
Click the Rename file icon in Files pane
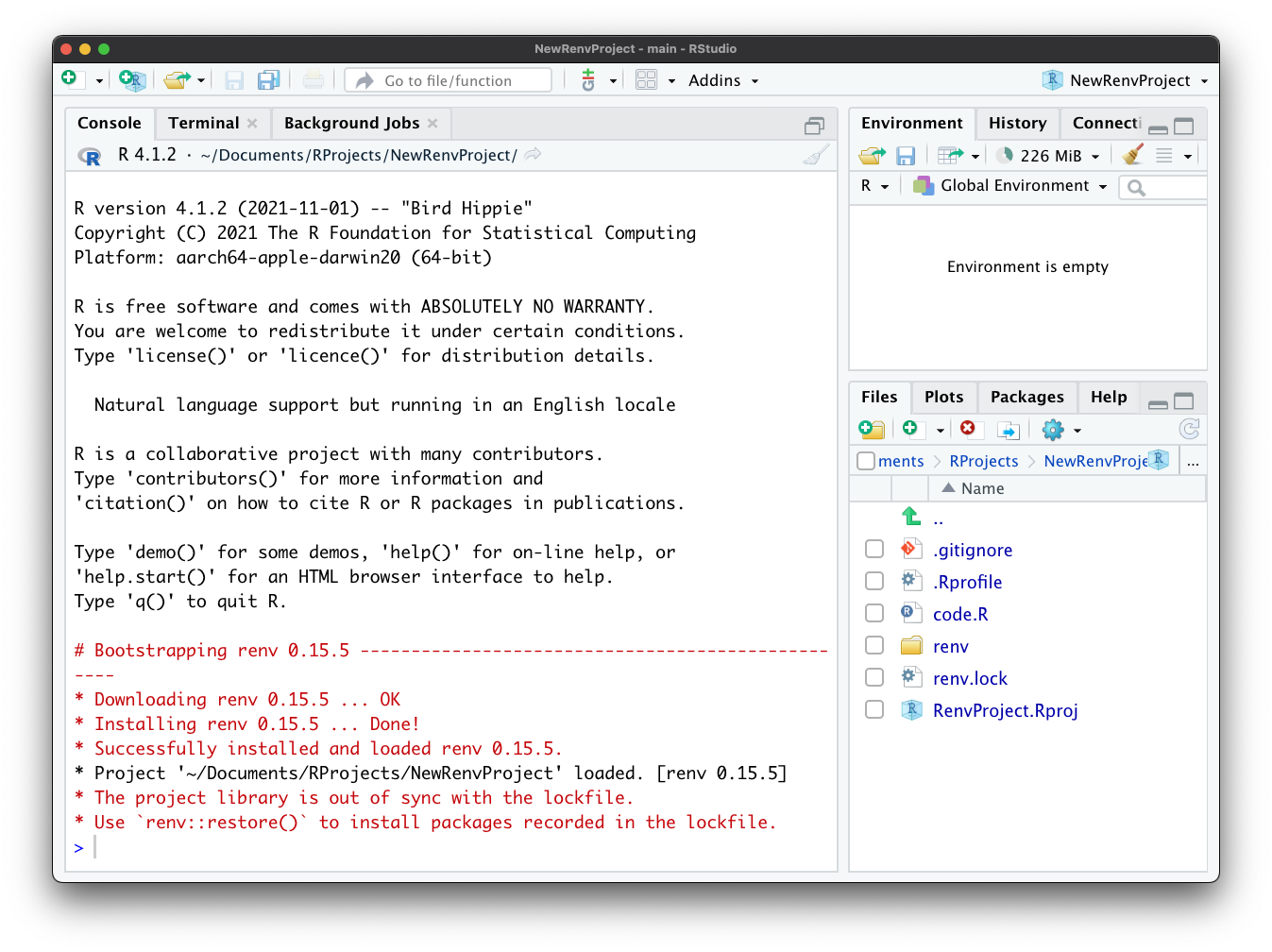1009,431
